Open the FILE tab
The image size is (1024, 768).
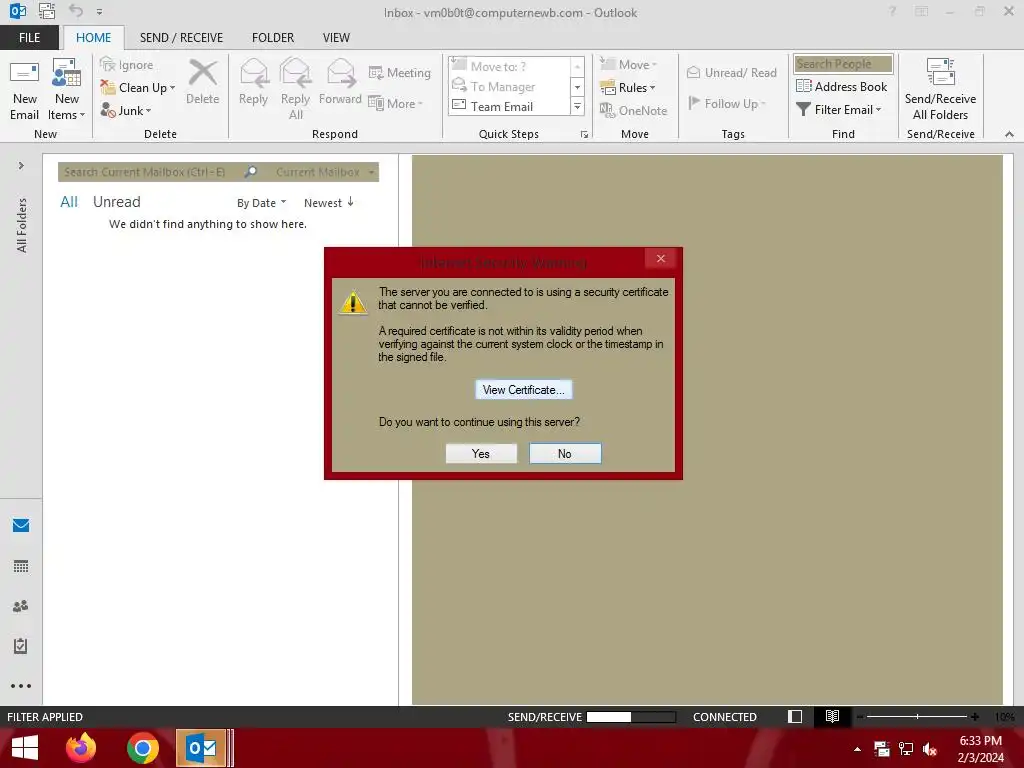click(x=29, y=38)
